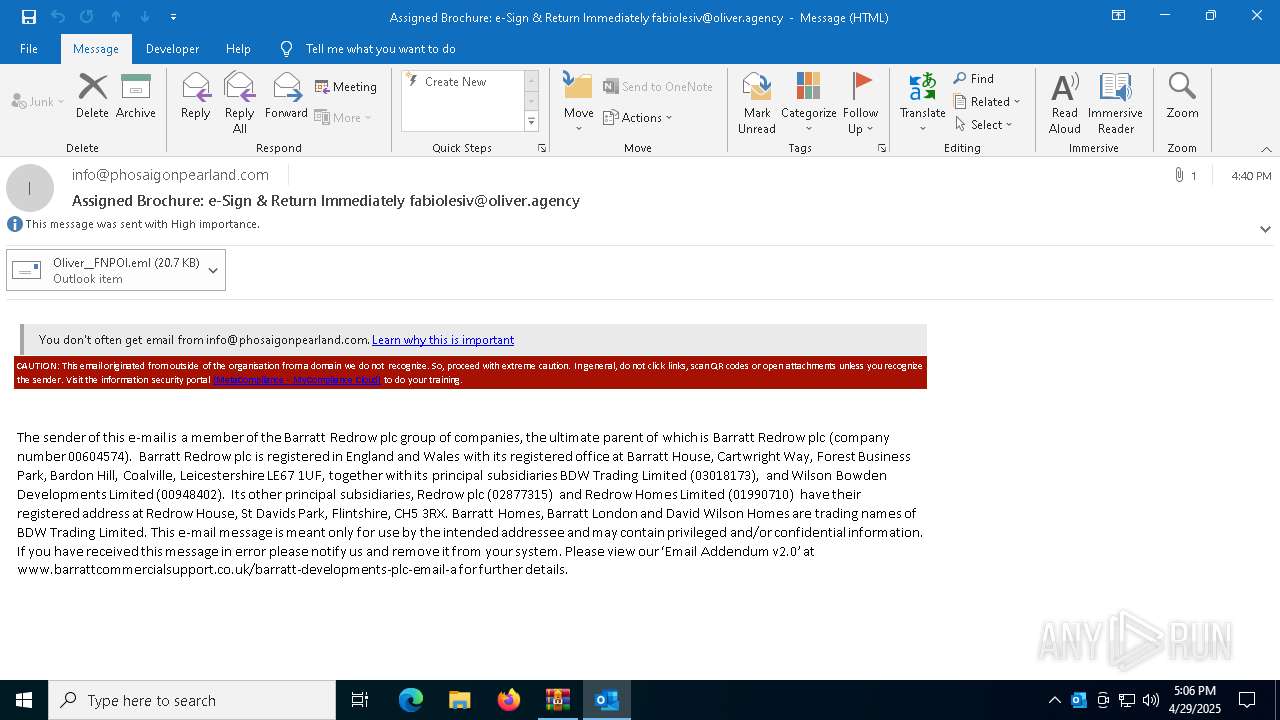This screenshot has width=1280, height=720.
Task: Translate the message
Action: [x=923, y=103]
